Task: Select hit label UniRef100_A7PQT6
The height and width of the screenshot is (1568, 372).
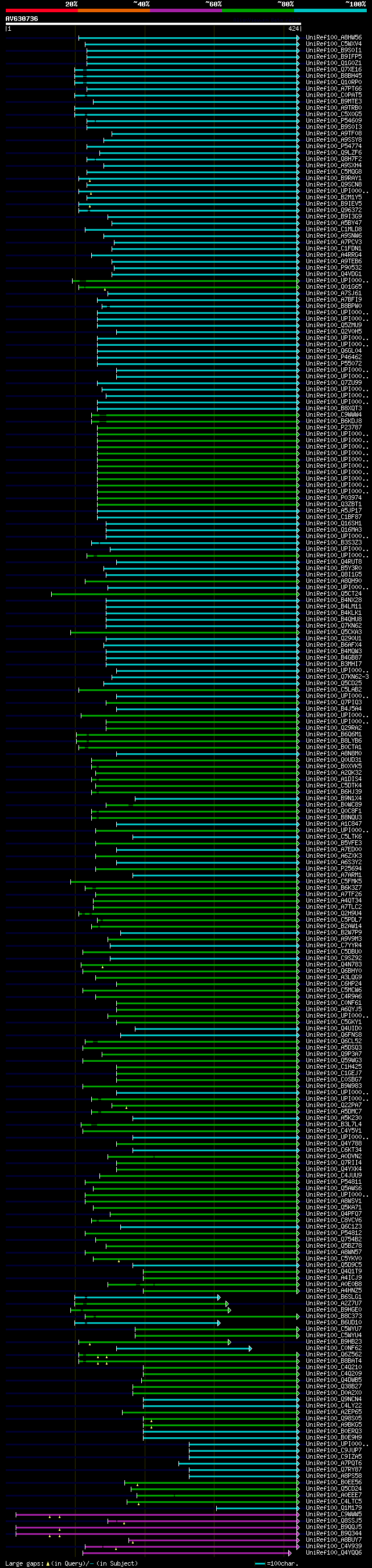Action: tap(334, 1463)
